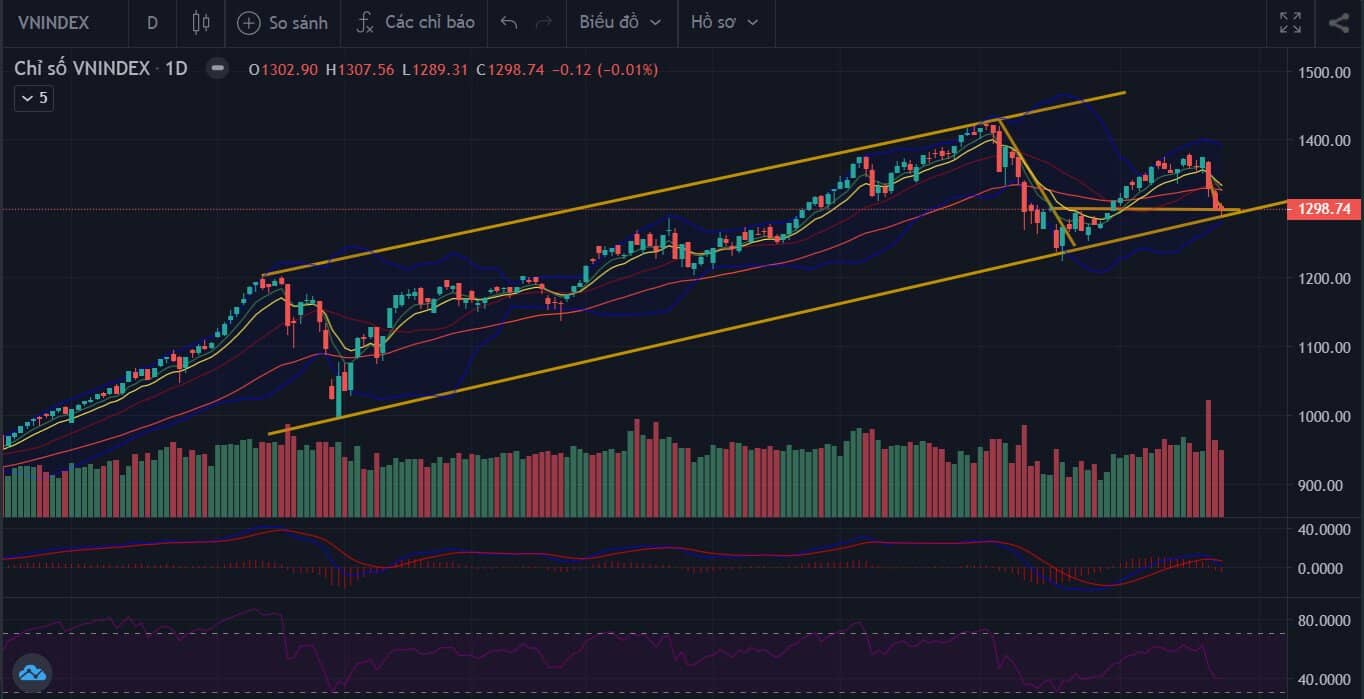The image size is (1364, 699).
Task: Click the red 1298.74 current price label
Action: (1325, 209)
